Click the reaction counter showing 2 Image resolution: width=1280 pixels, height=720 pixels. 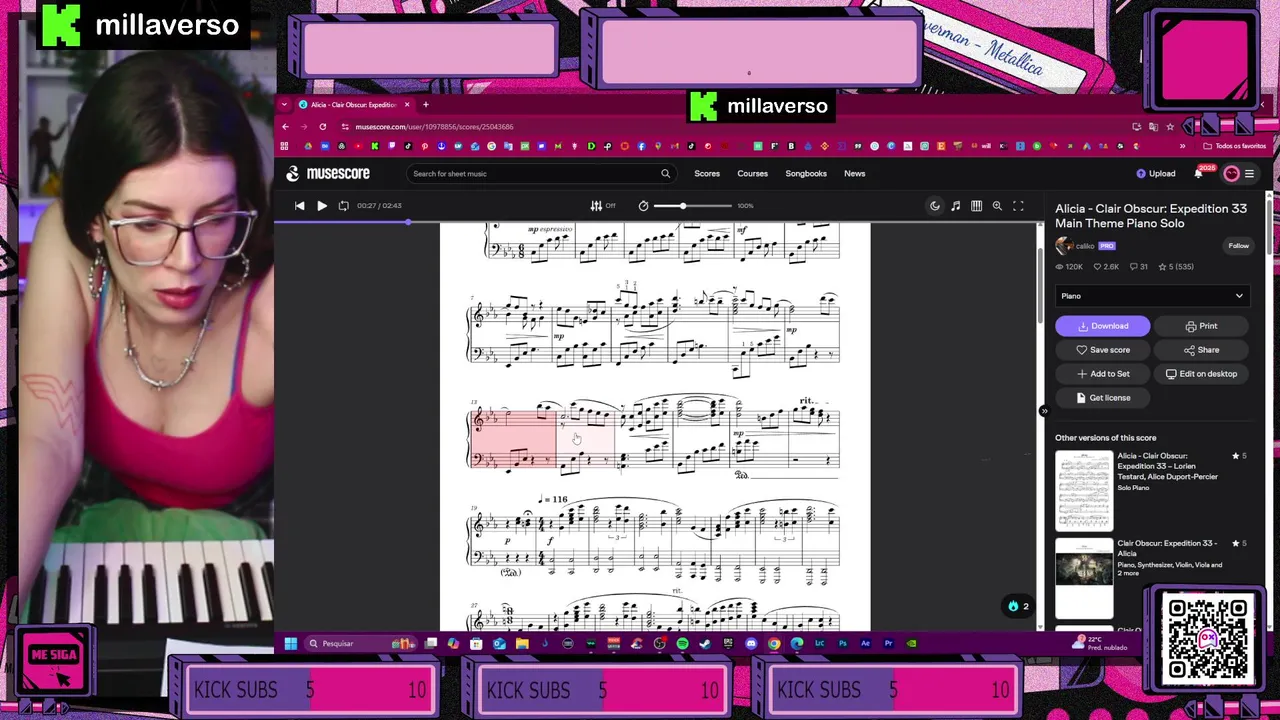pyautogui.click(x=1018, y=606)
